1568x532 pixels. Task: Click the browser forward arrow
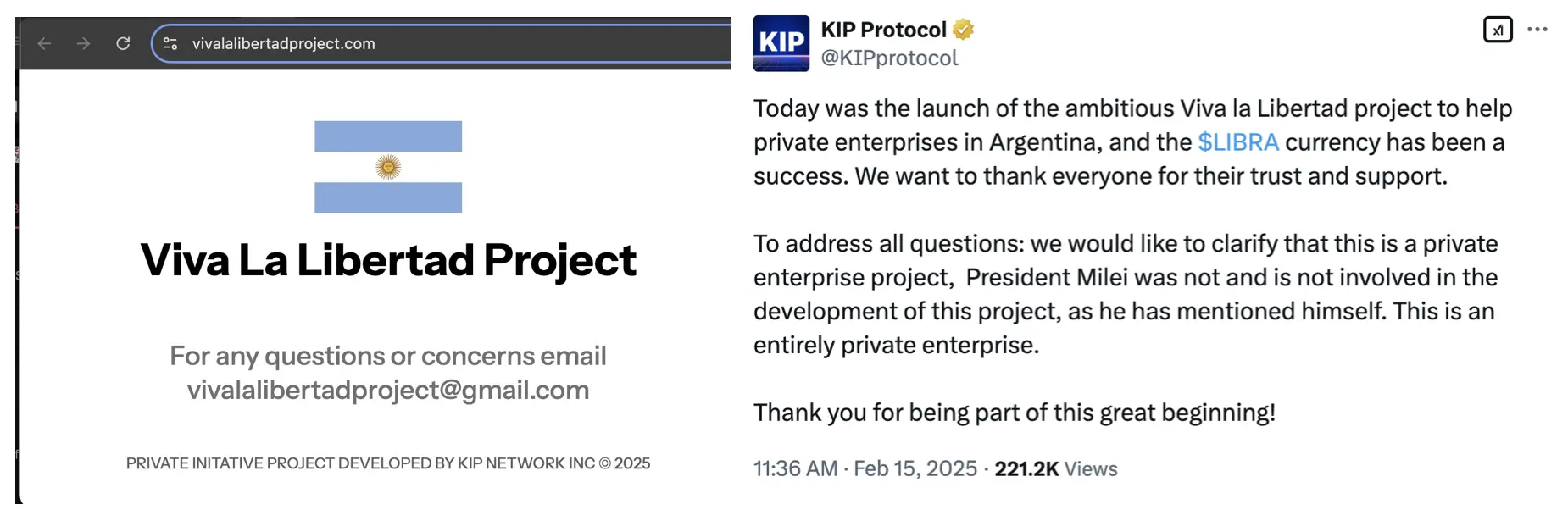tap(83, 43)
